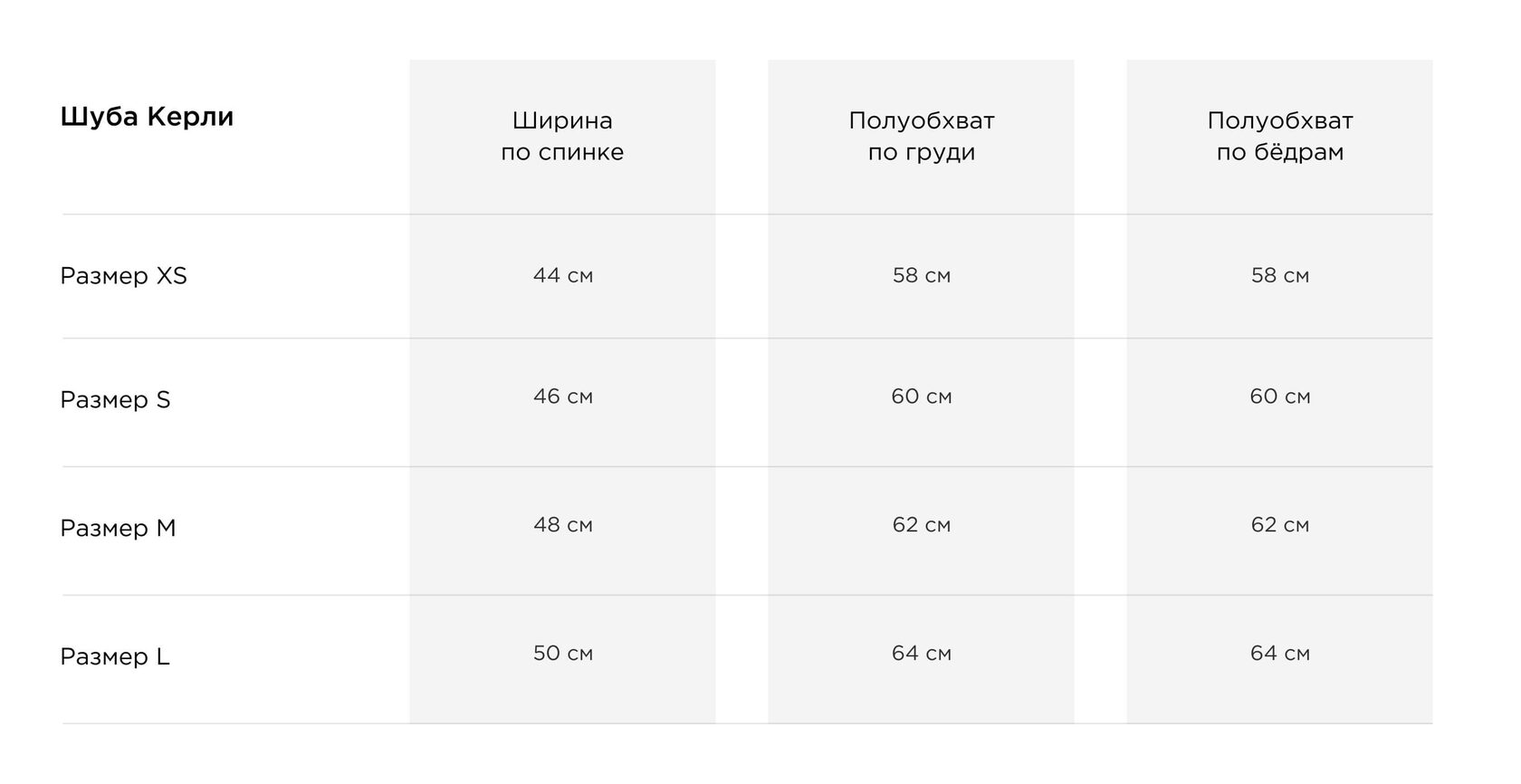The image size is (1521, 784).
Task: Click the "Шуба Керли" table title
Action: [x=147, y=117]
